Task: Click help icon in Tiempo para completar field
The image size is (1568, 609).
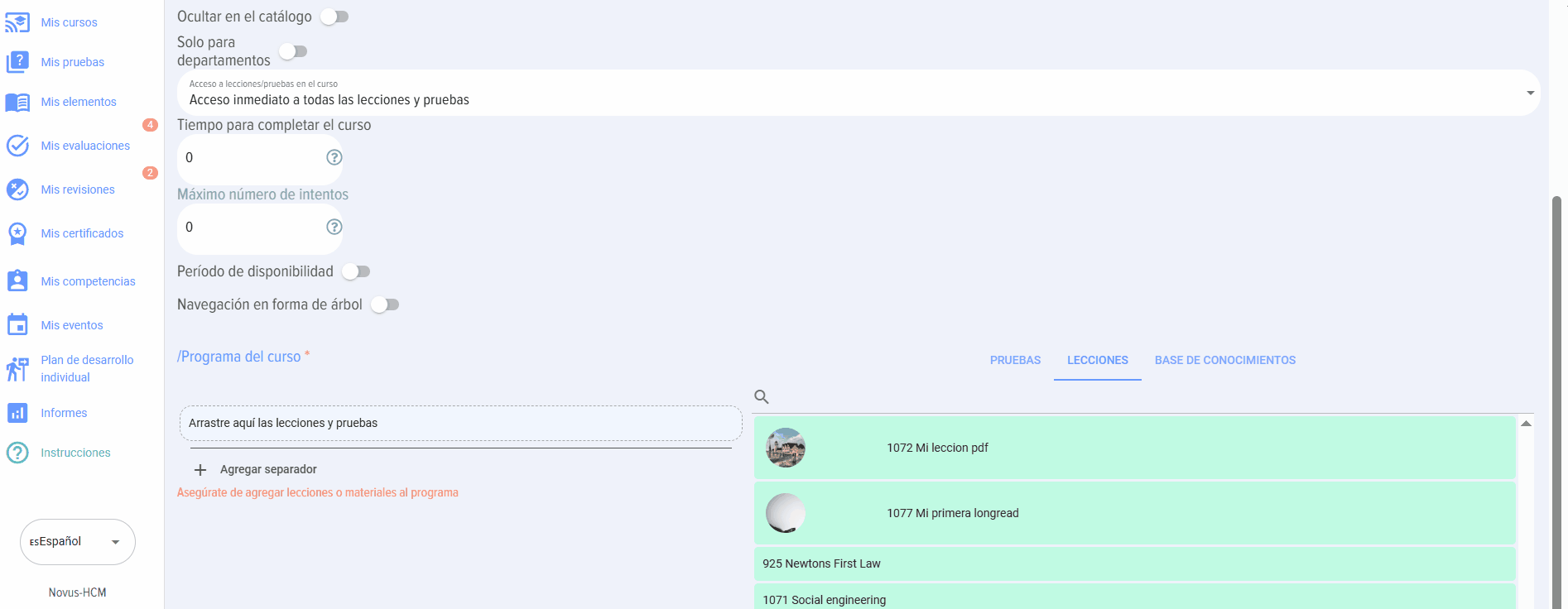Action: tap(334, 157)
